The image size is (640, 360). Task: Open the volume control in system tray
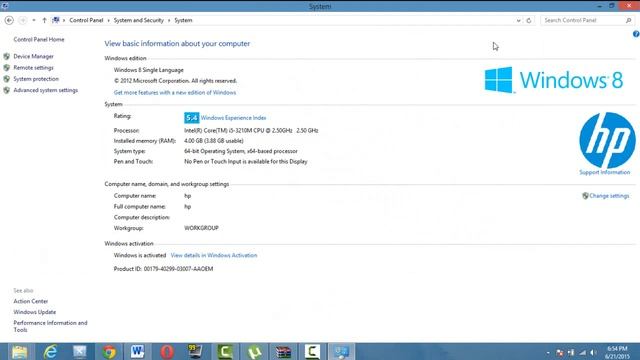click(x=594, y=353)
